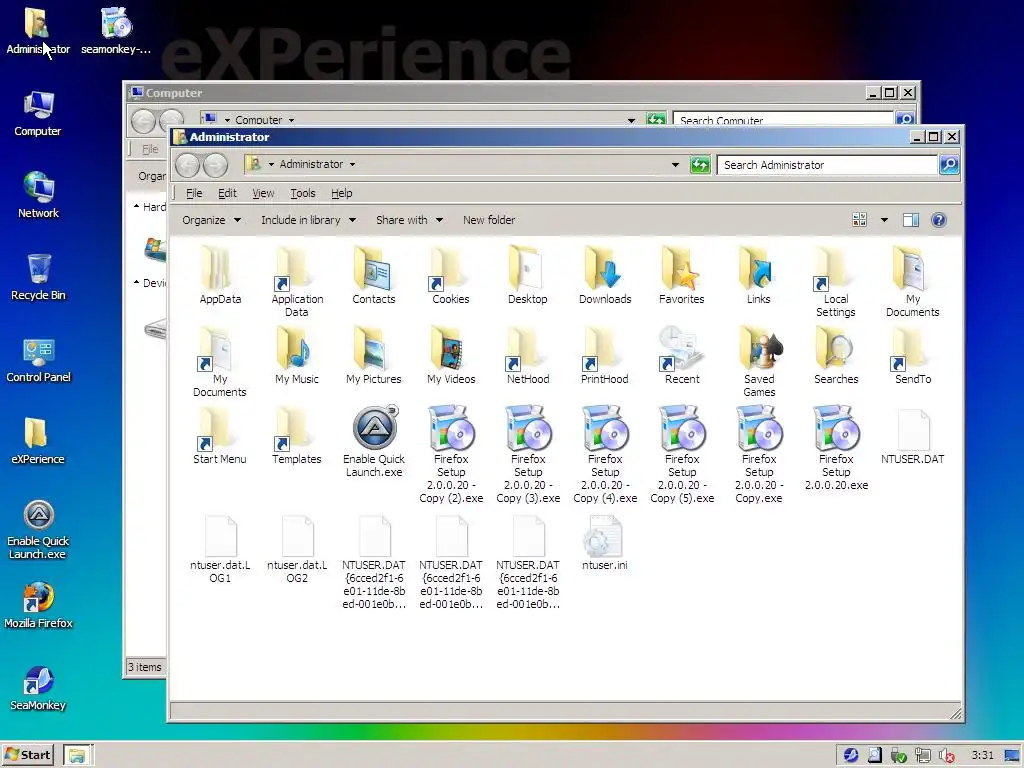The image size is (1024, 768).
Task: Open the Edit menu
Action: point(227,193)
